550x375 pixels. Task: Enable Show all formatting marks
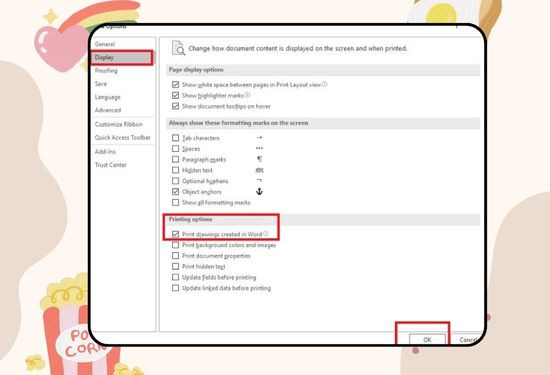click(175, 203)
